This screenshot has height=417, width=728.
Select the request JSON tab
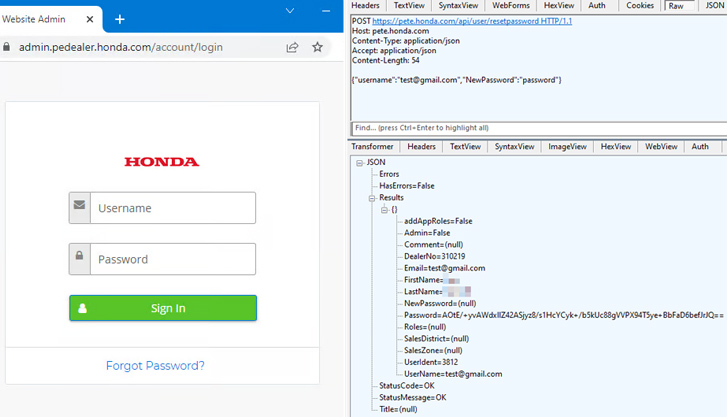click(715, 6)
